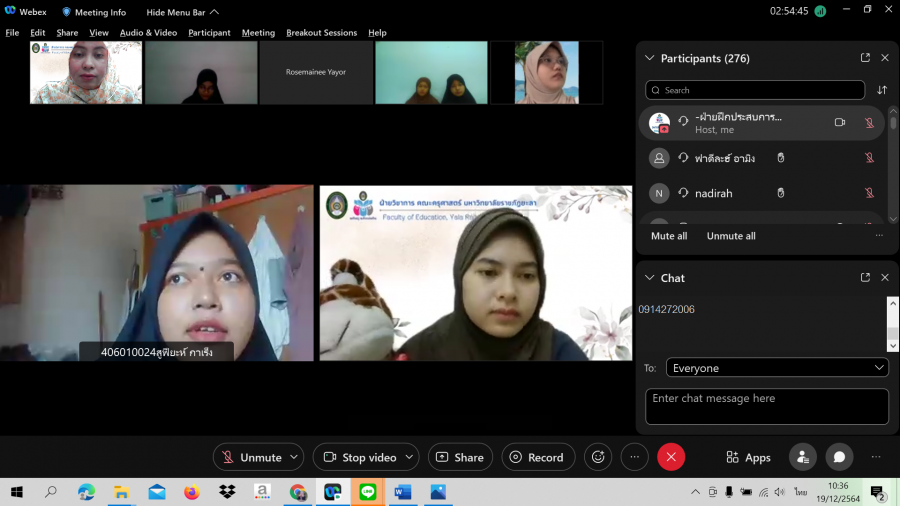Pop out the Chat panel
The width and height of the screenshot is (900, 506).
[x=865, y=278]
